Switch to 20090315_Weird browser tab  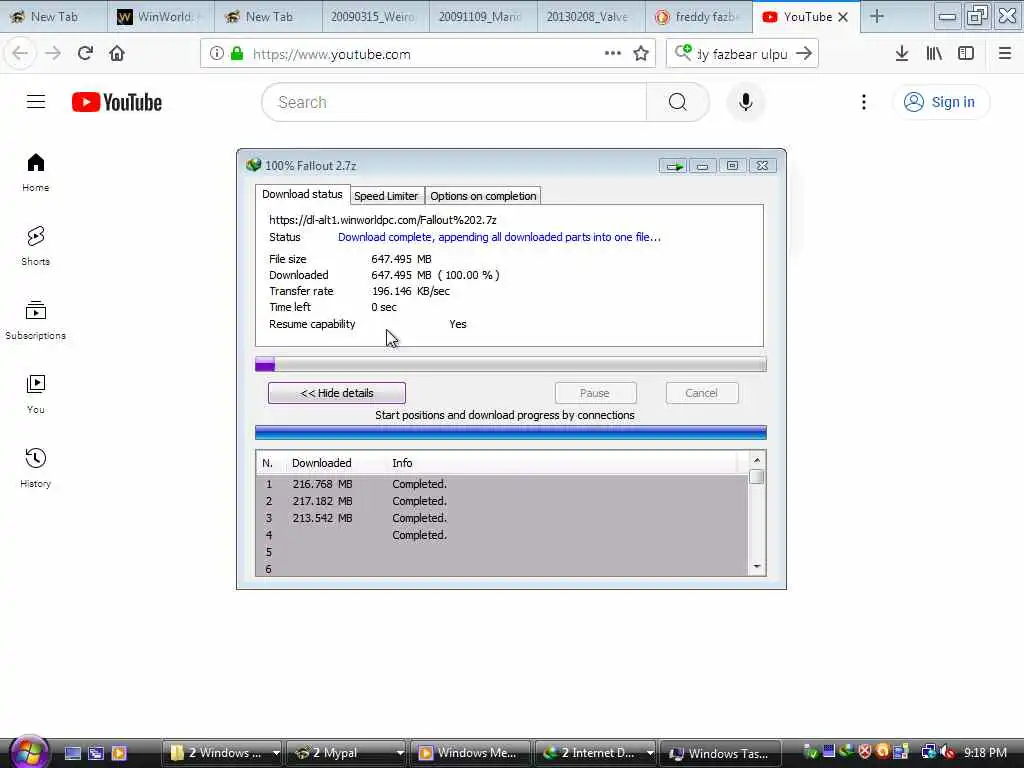(376, 17)
